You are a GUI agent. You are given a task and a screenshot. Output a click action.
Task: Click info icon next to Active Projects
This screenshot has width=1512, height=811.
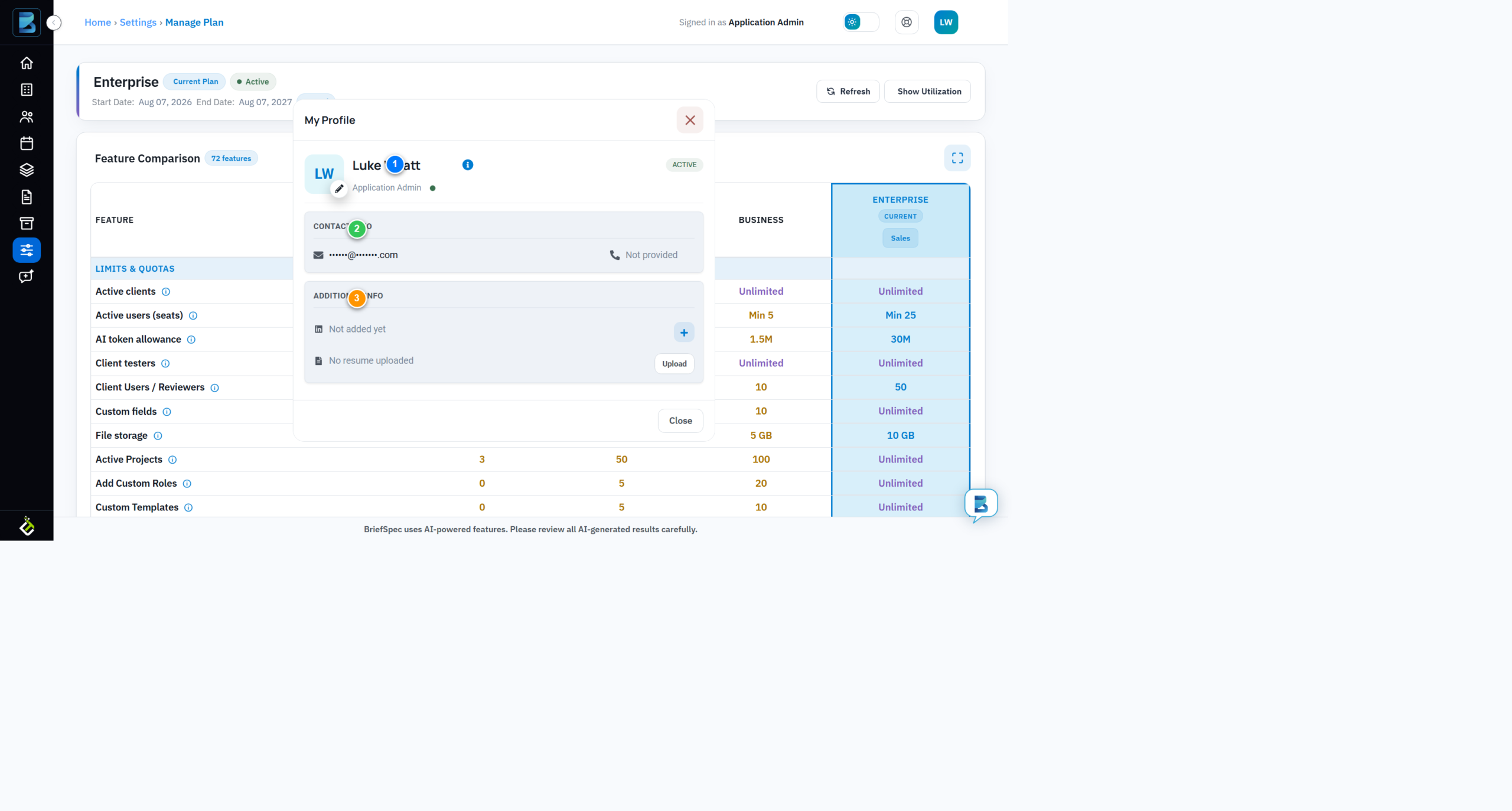[172, 460]
